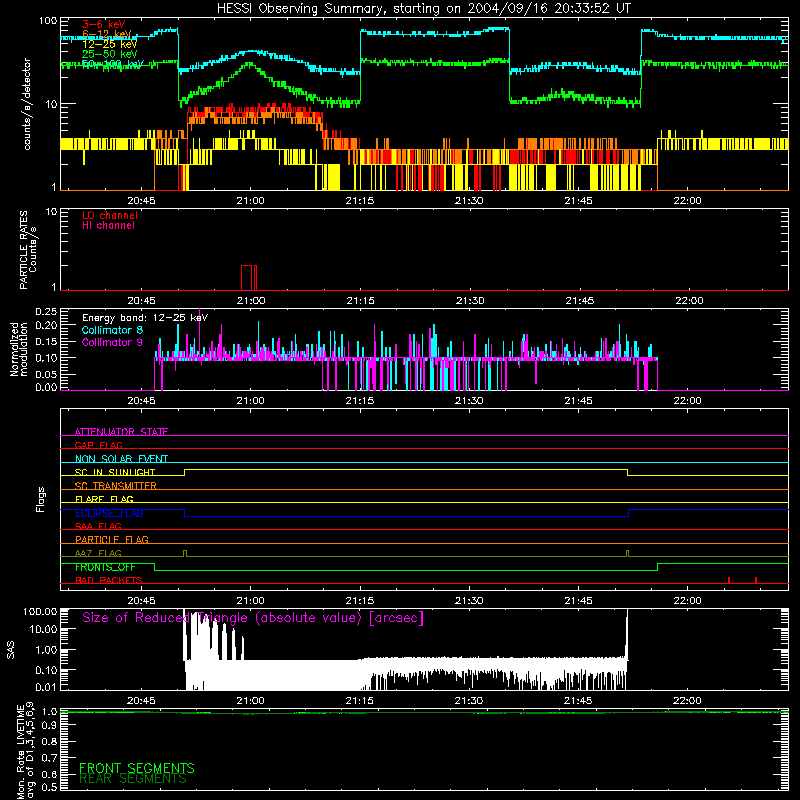Image resolution: width=800 pixels, height=800 pixels.
Task: Select the blue ECLIPSE_FLAG label
Action: (109, 513)
